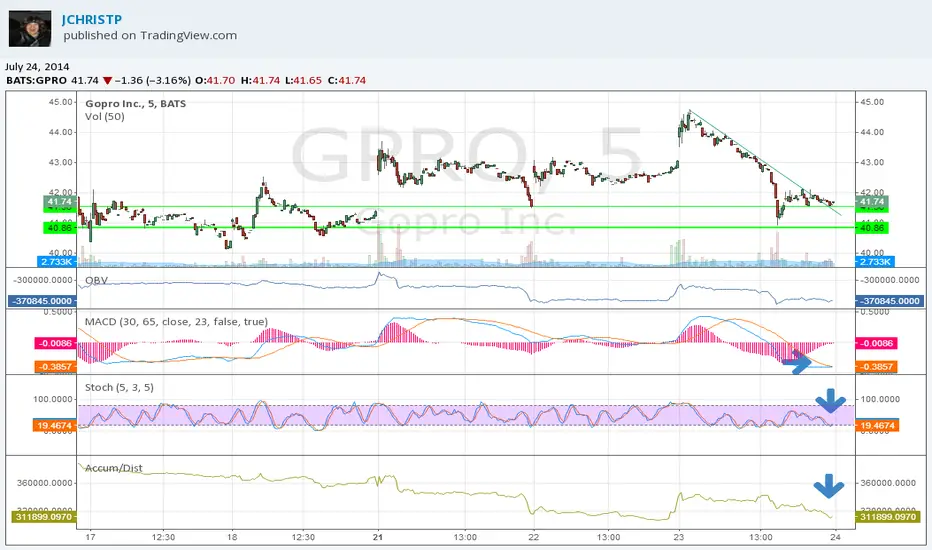Viewport: 932px width, 550px height.
Task: Click the 'Gopro Inc., 5, BATS' chart title
Action: (136, 103)
